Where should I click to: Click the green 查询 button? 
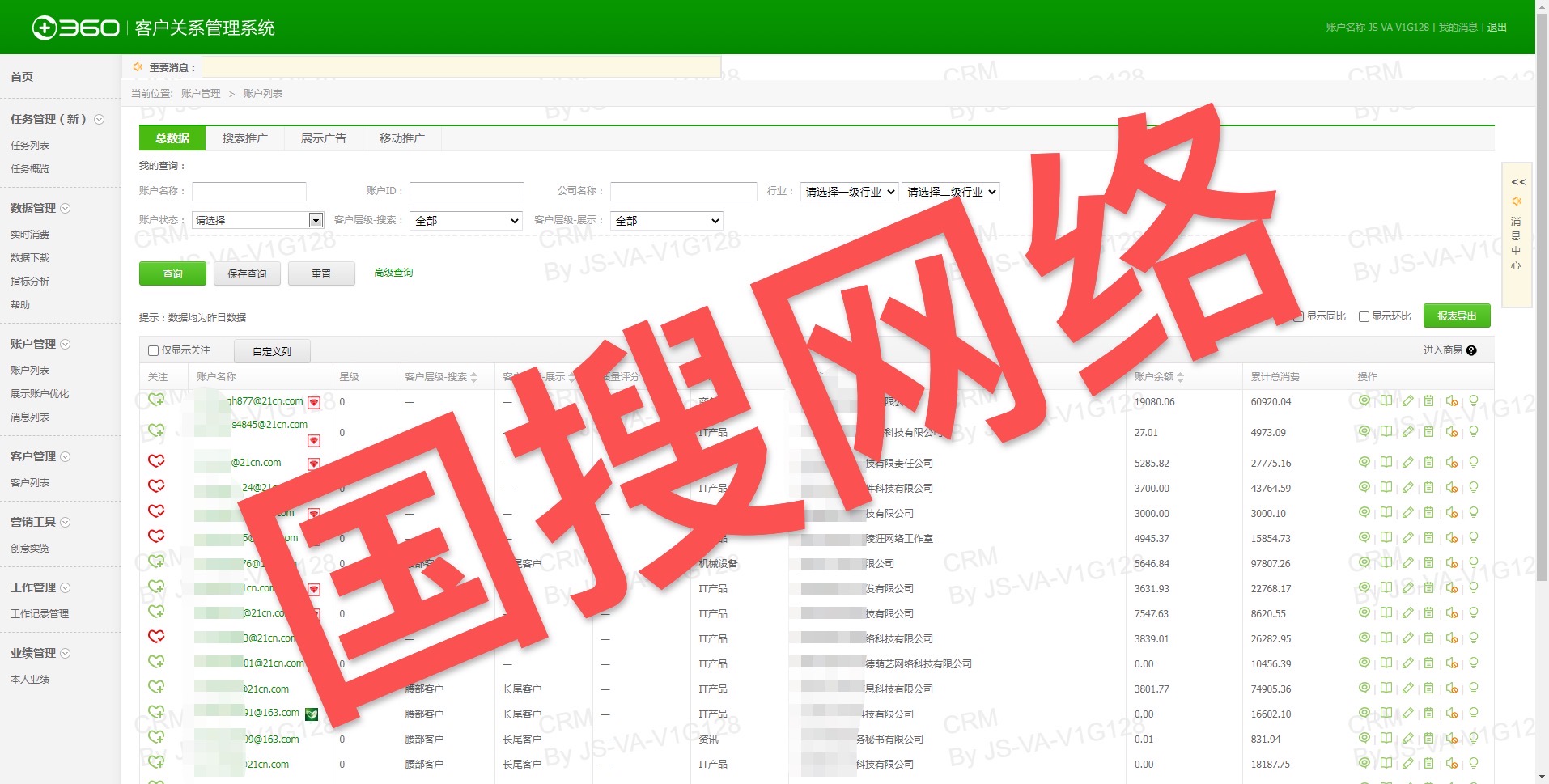tap(172, 273)
